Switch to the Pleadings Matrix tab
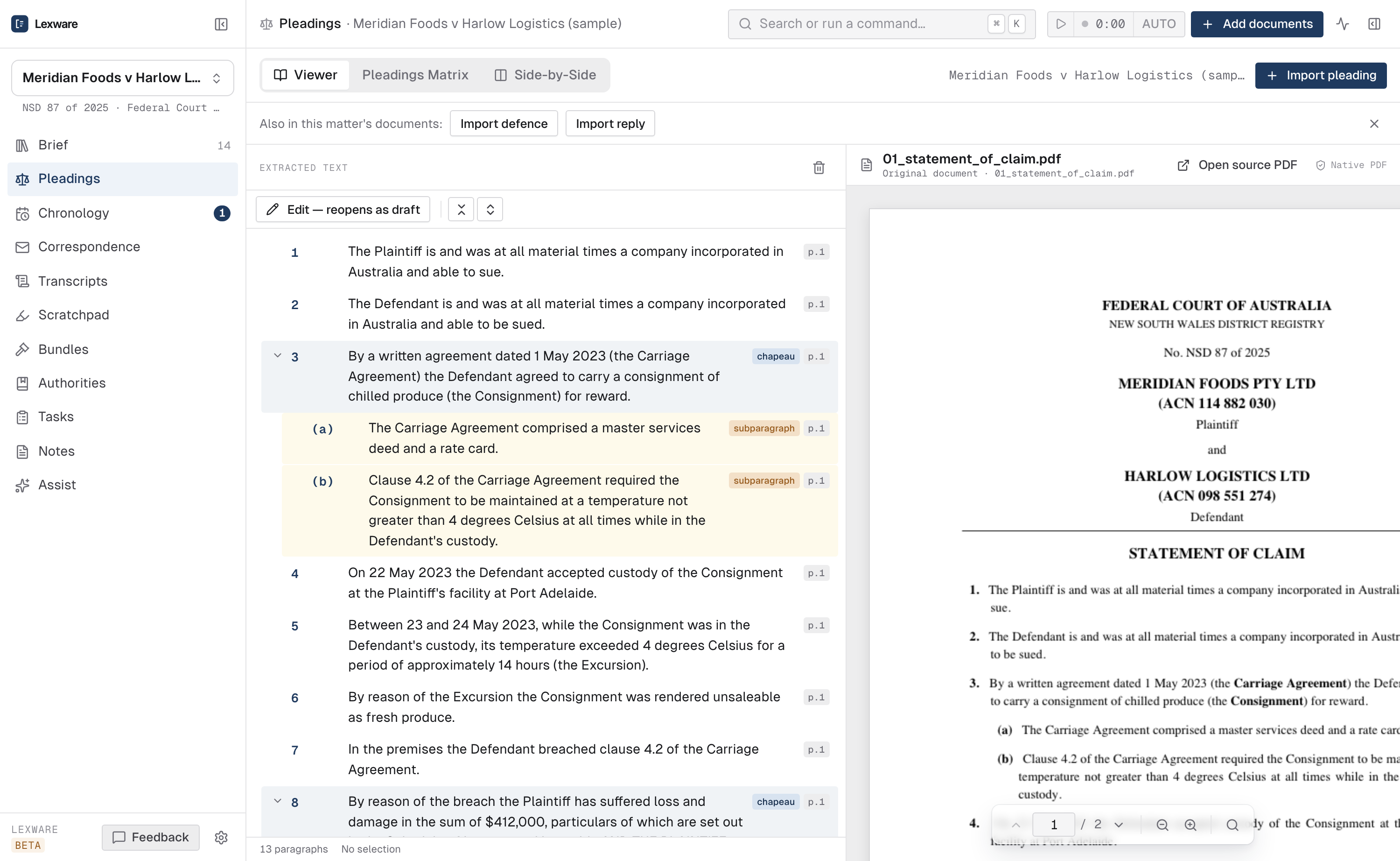The width and height of the screenshot is (1400, 861). click(415, 75)
